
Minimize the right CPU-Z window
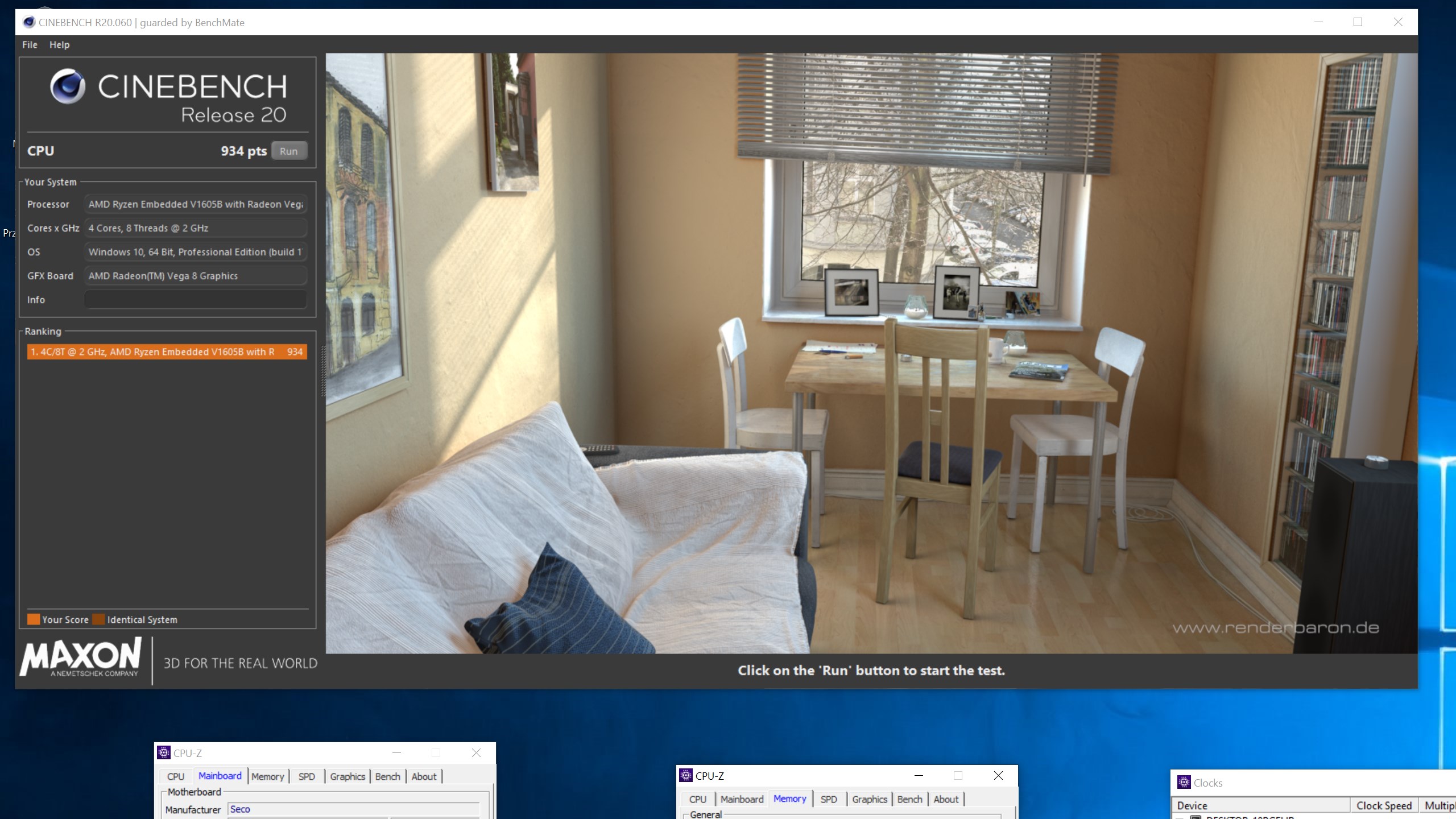click(919, 776)
